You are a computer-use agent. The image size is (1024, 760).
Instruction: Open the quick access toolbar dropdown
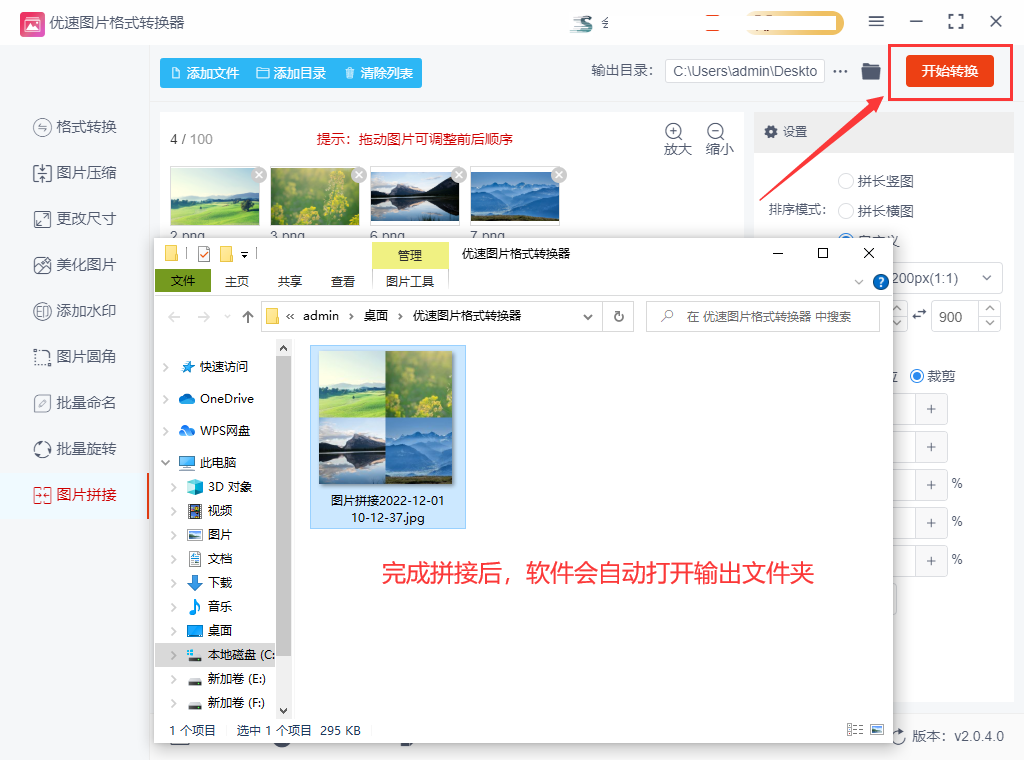244,255
